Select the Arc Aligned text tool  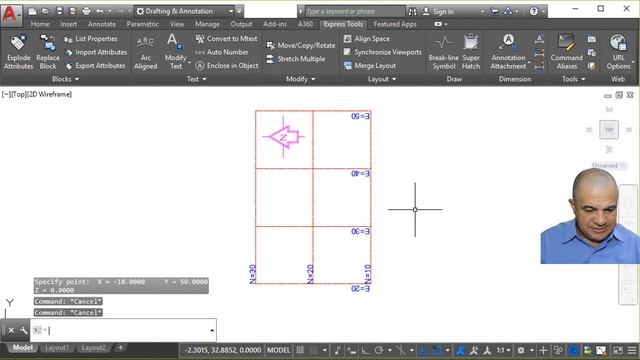click(146, 52)
